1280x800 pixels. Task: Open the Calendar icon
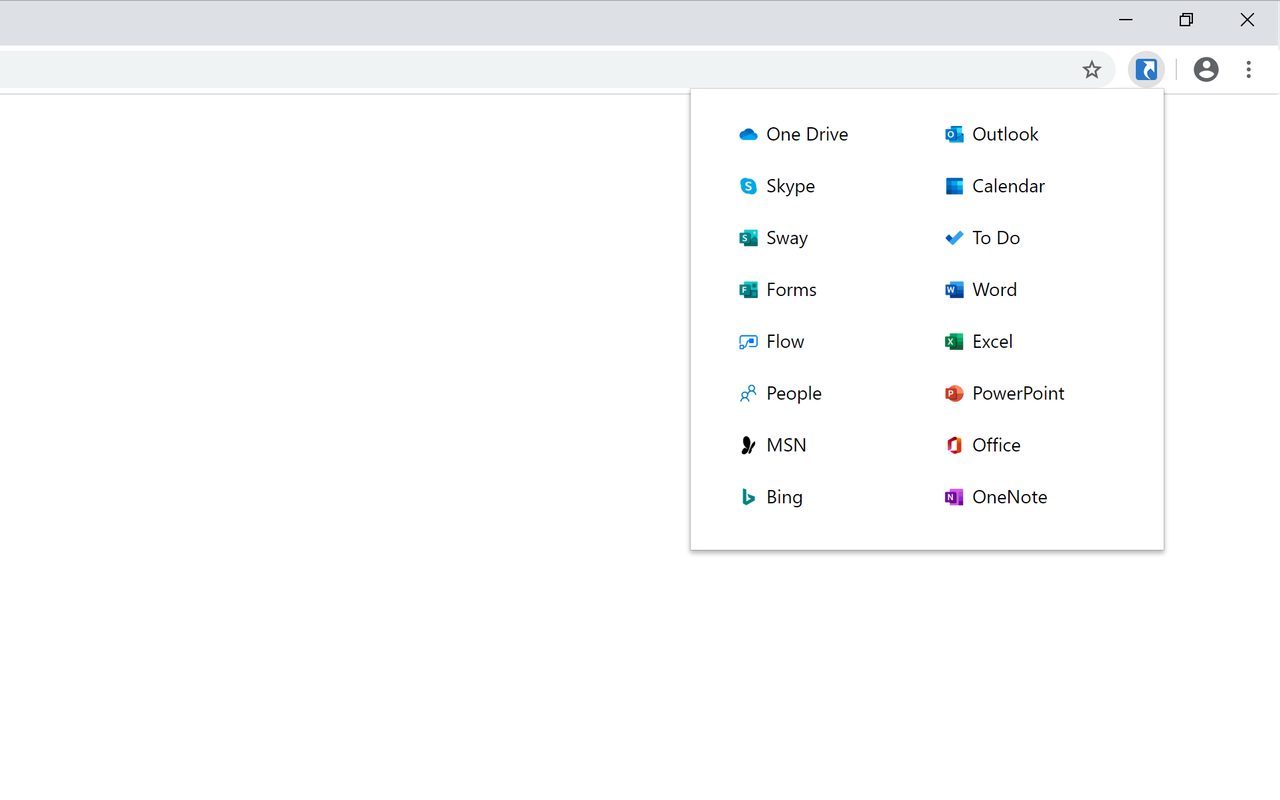[954, 186]
